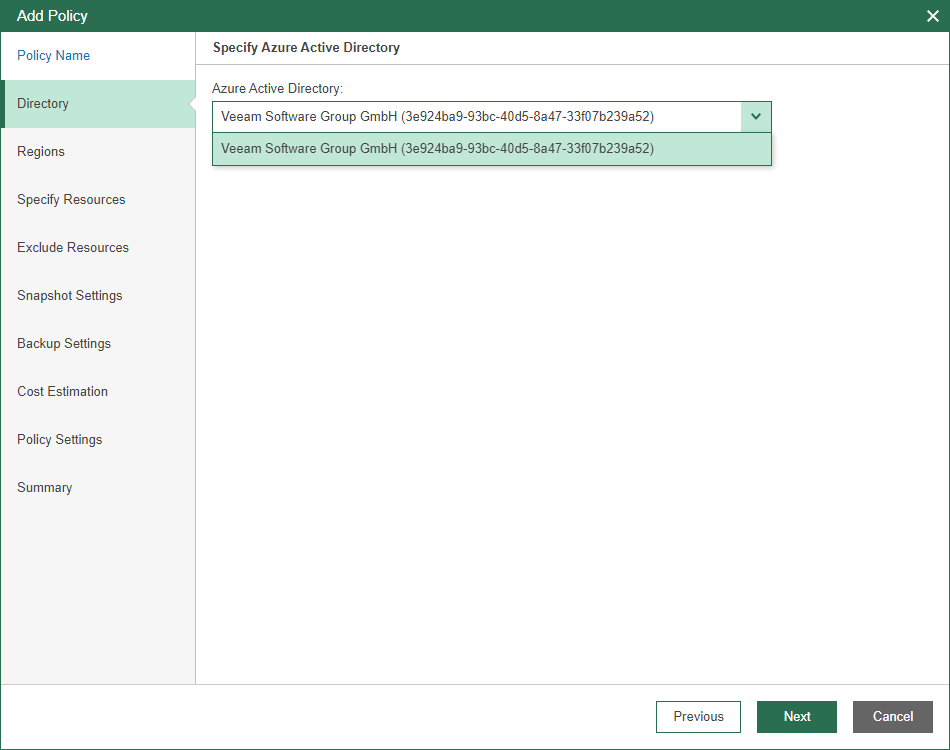
Task: Expand the Azure Active Directory dropdown arrow
Action: (756, 116)
